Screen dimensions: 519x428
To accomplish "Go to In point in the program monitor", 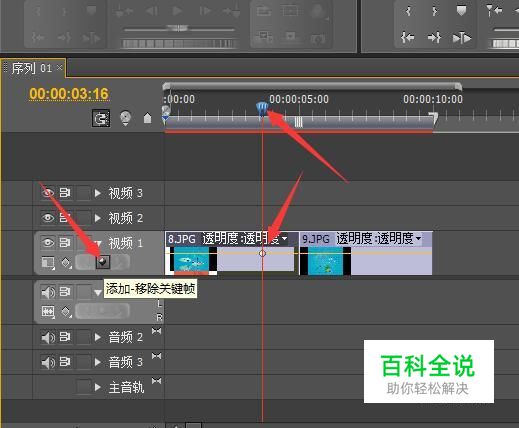I will pos(408,37).
